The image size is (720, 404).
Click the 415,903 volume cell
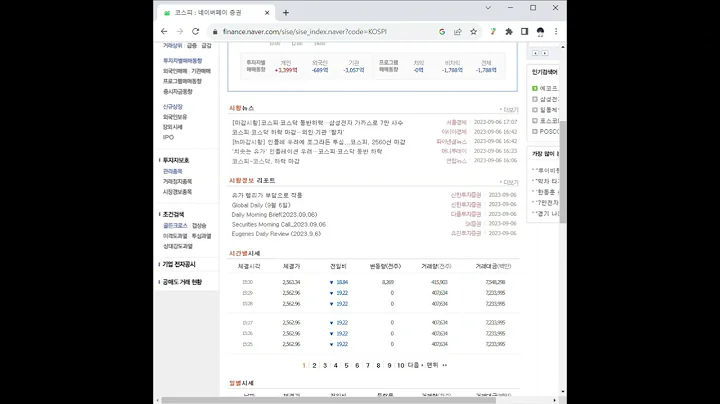pyautogui.click(x=439, y=282)
